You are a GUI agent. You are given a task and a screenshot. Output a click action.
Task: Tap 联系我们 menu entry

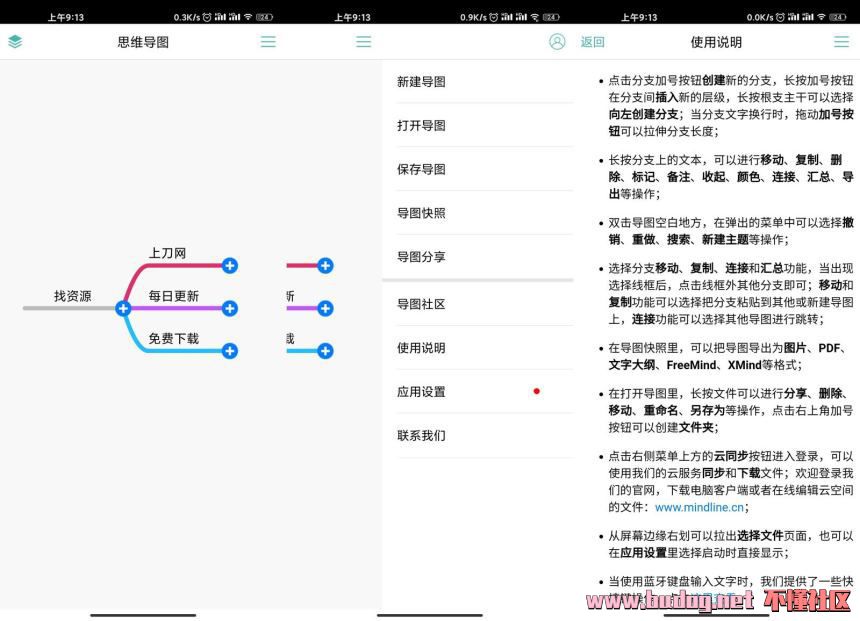(421, 436)
